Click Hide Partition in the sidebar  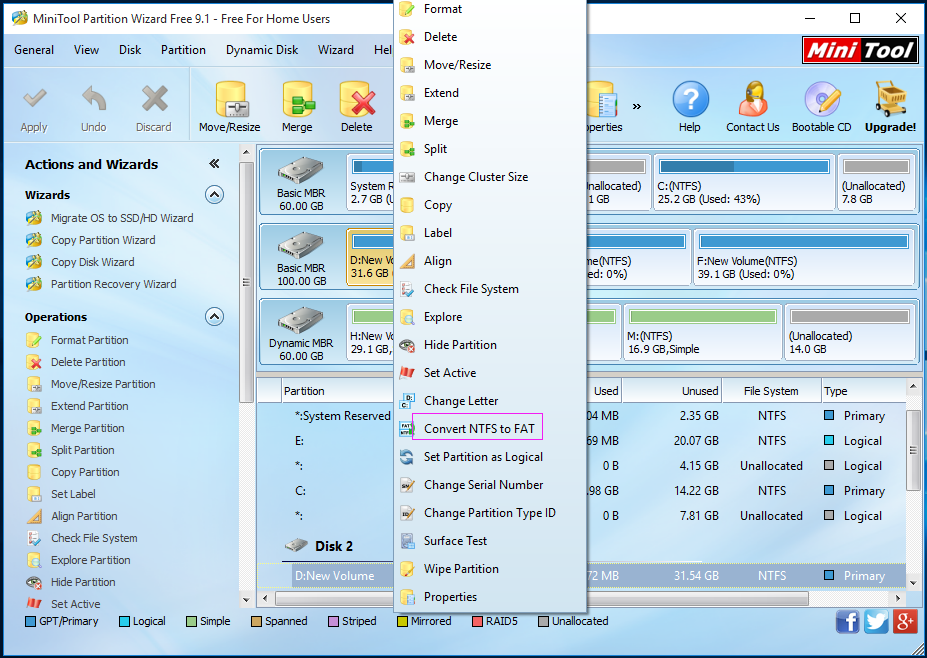click(x=83, y=582)
